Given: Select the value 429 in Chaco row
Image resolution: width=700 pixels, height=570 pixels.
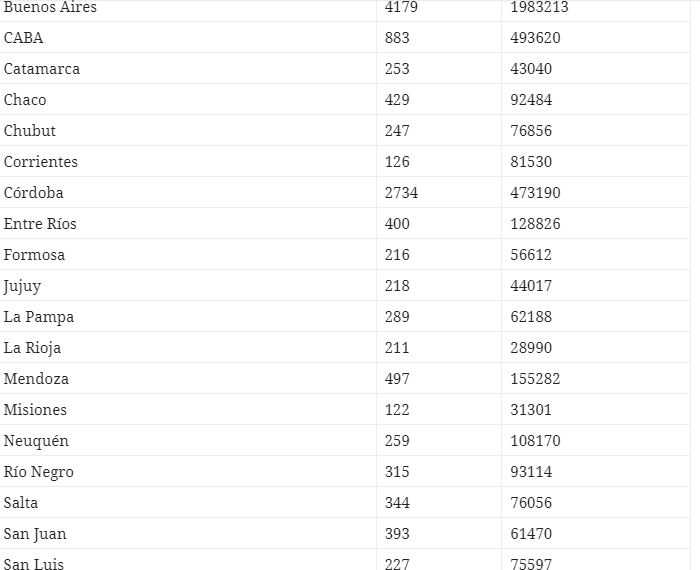Looking at the screenshot, I should [x=397, y=100].
